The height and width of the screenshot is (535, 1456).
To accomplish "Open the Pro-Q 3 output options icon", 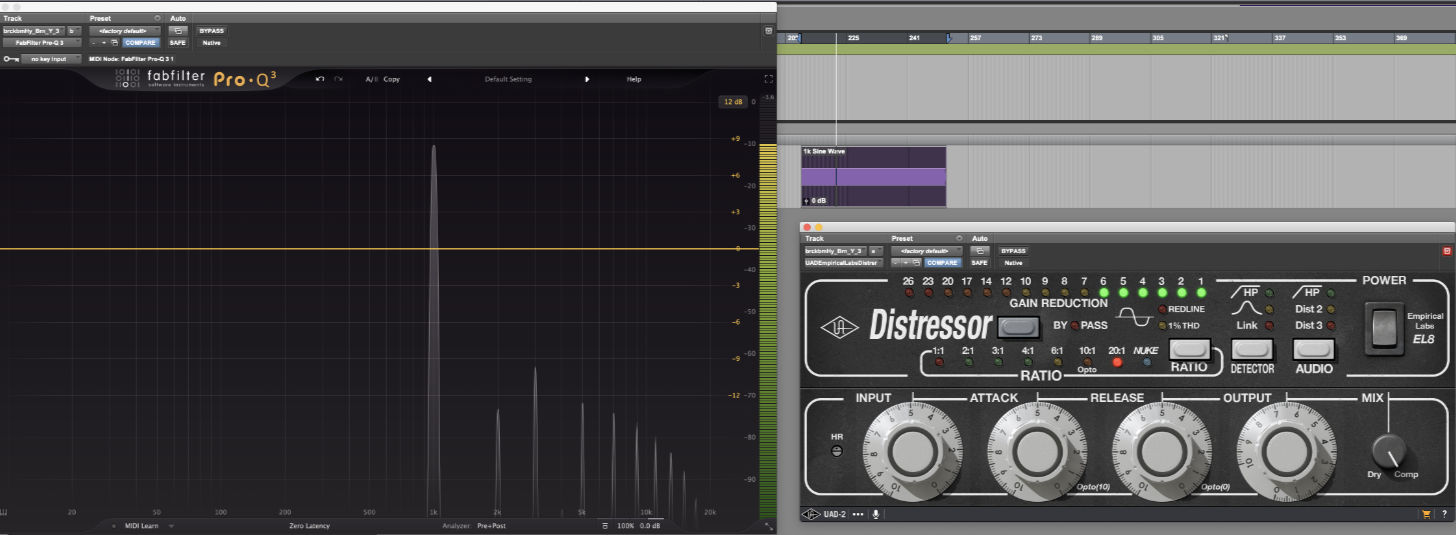I will coord(604,525).
